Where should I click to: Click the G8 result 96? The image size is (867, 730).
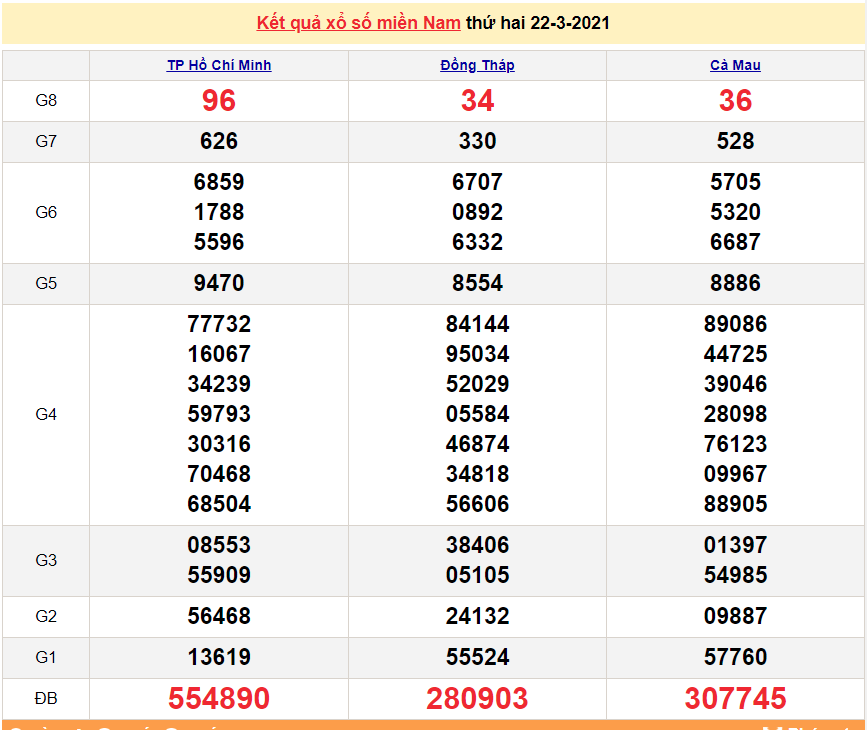click(x=219, y=101)
